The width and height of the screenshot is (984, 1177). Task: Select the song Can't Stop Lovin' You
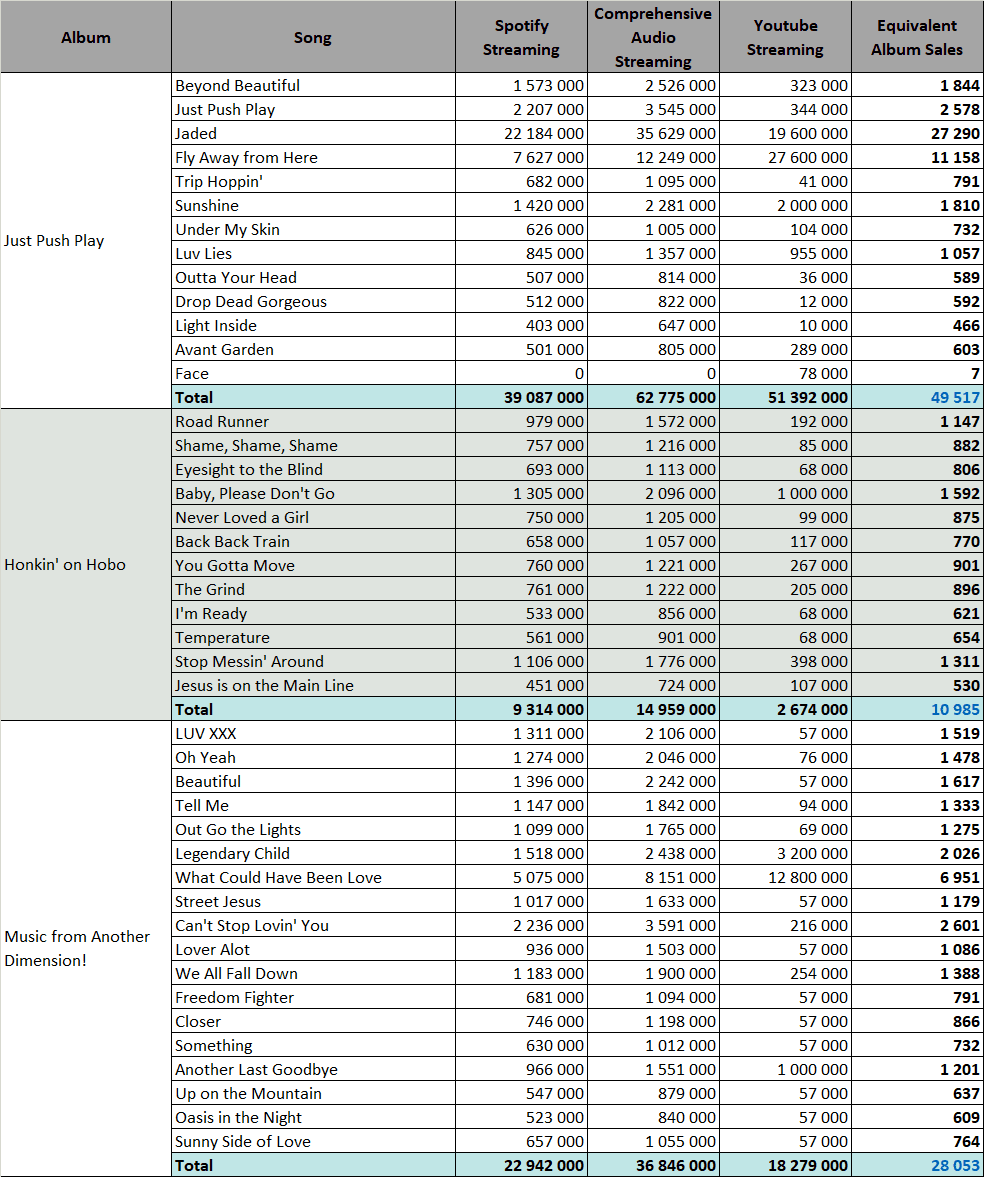[313, 926]
